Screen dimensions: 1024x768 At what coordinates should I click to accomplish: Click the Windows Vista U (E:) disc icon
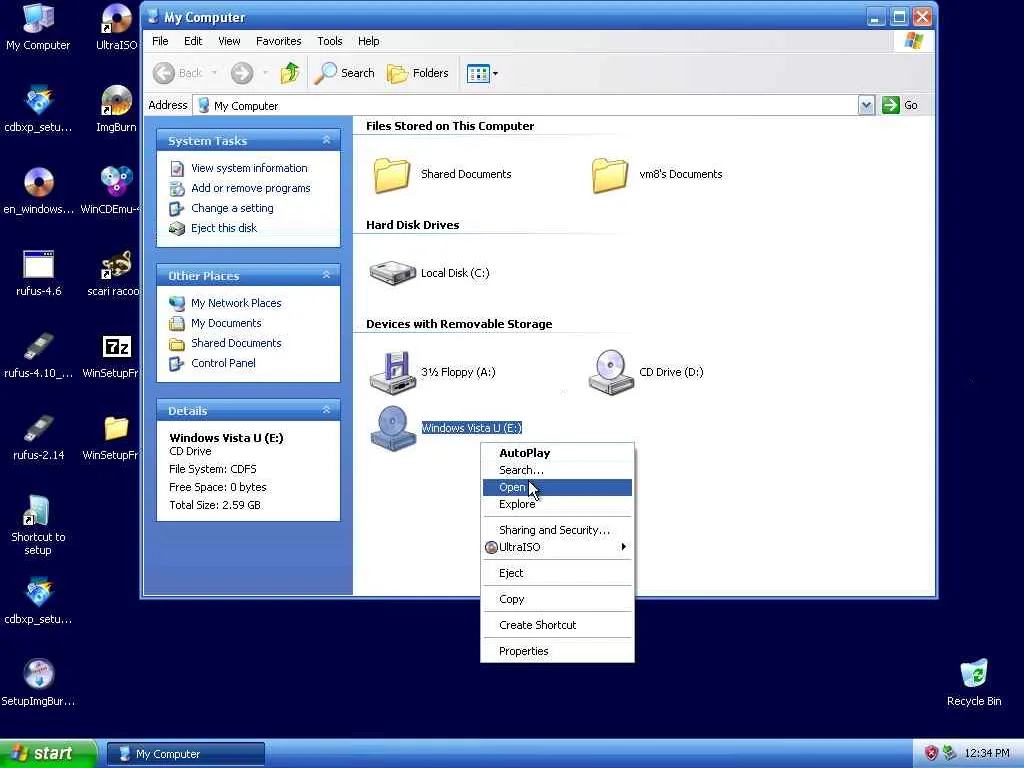[x=392, y=428]
